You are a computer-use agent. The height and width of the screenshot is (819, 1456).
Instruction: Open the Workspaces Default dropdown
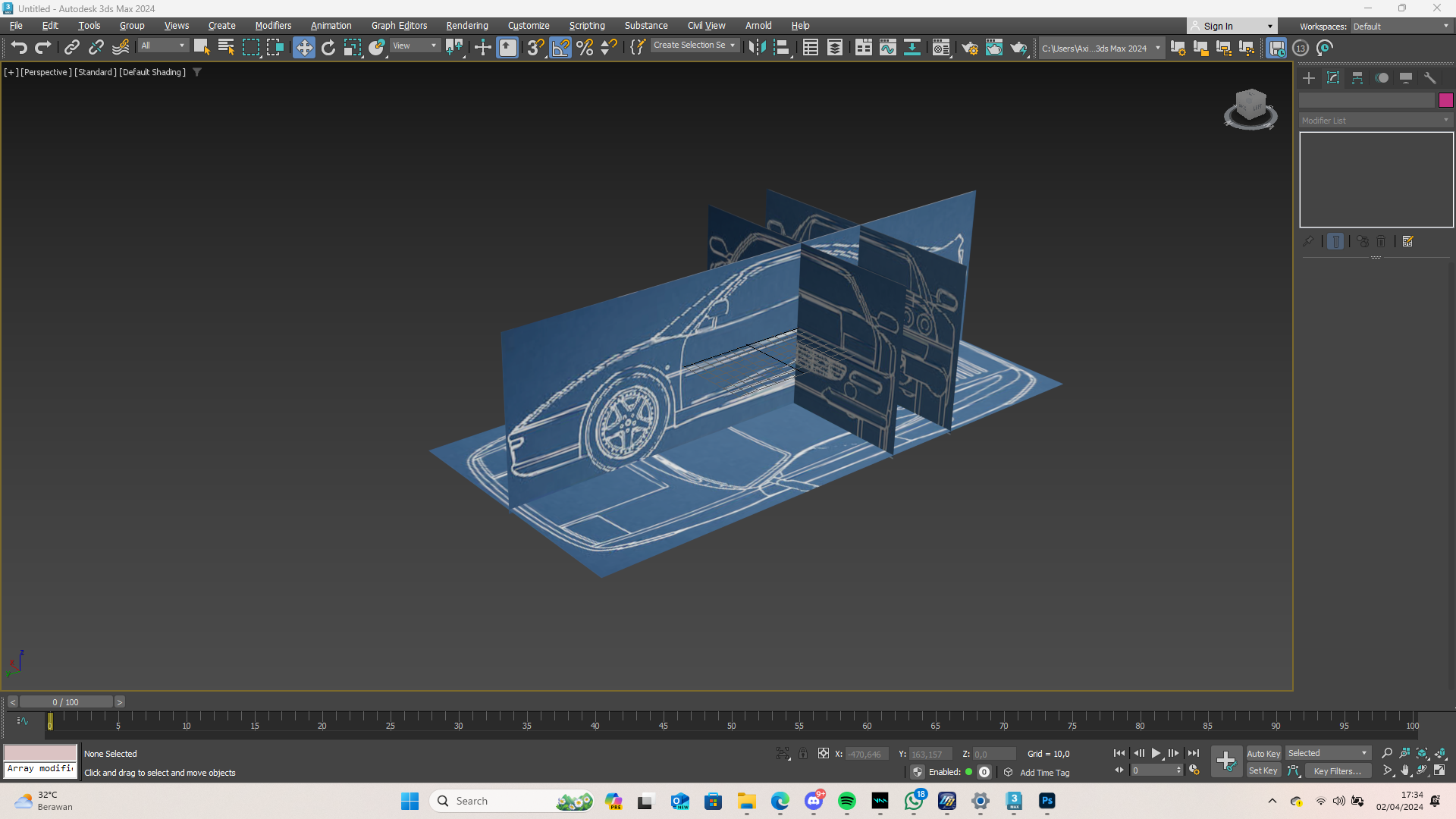coord(1401,26)
